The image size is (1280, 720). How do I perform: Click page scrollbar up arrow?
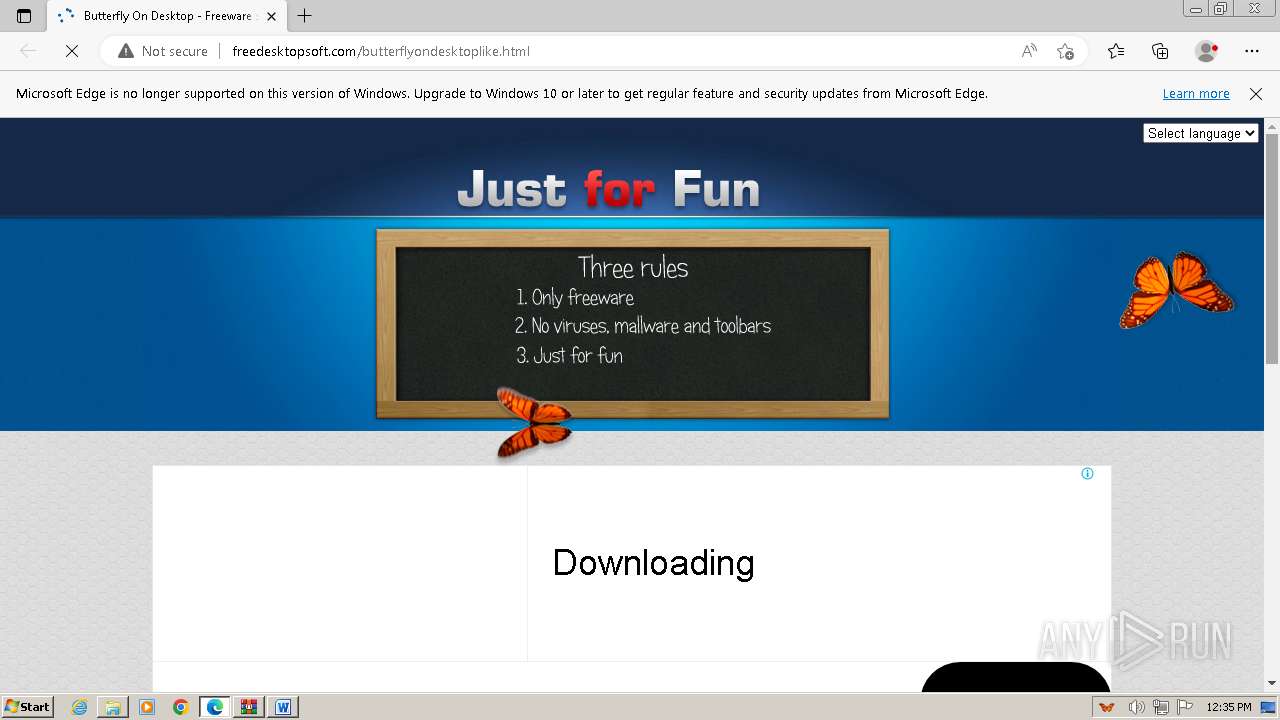(x=1272, y=125)
